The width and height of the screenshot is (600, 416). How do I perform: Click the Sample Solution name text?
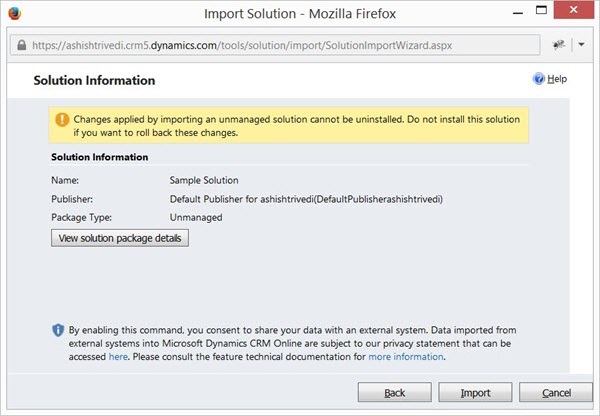(x=204, y=181)
